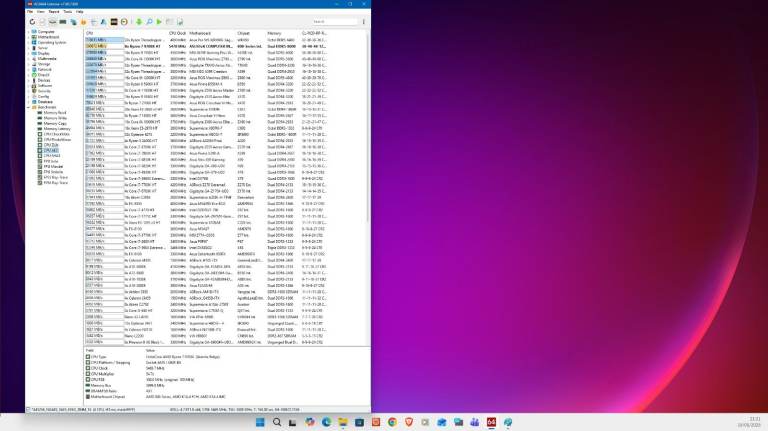Select the Memory Read benchmark in the tree
The width and height of the screenshot is (768, 431).
tap(54, 113)
